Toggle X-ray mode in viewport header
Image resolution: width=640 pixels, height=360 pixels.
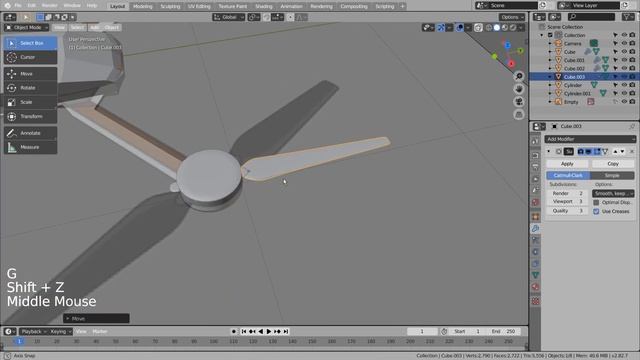click(x=478, y=28)
